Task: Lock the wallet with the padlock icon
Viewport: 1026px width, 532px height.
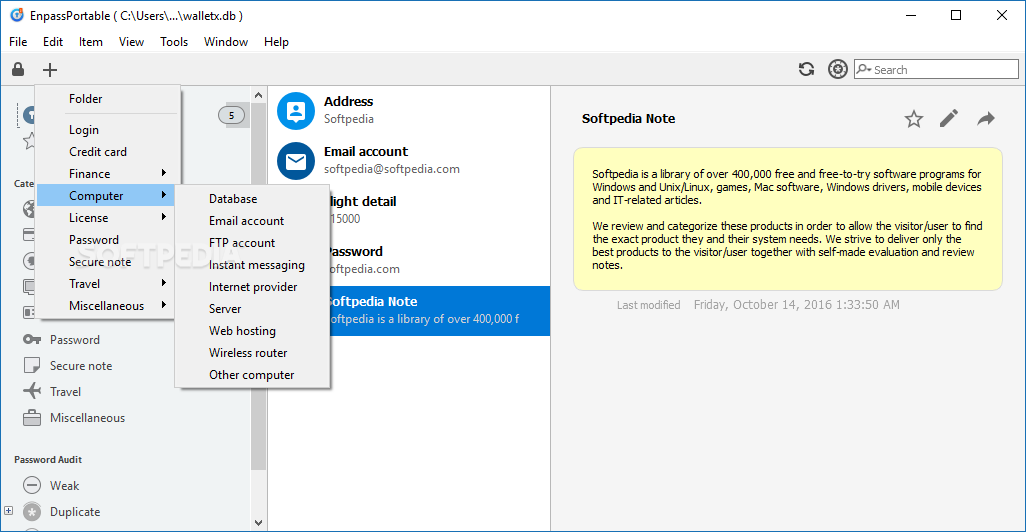Action: tap(18, 69)
